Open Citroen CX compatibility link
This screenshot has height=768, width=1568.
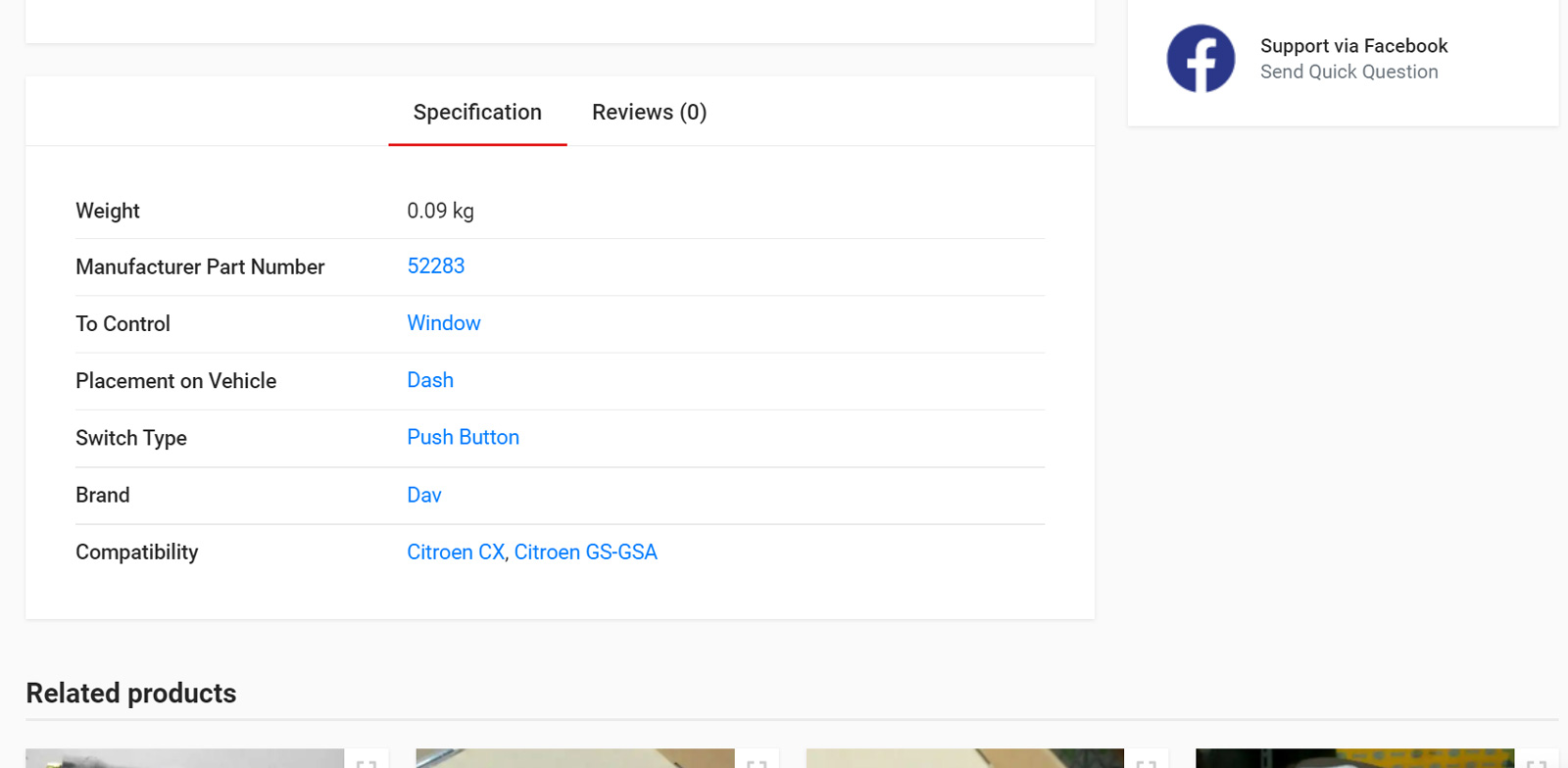(456, 552)
